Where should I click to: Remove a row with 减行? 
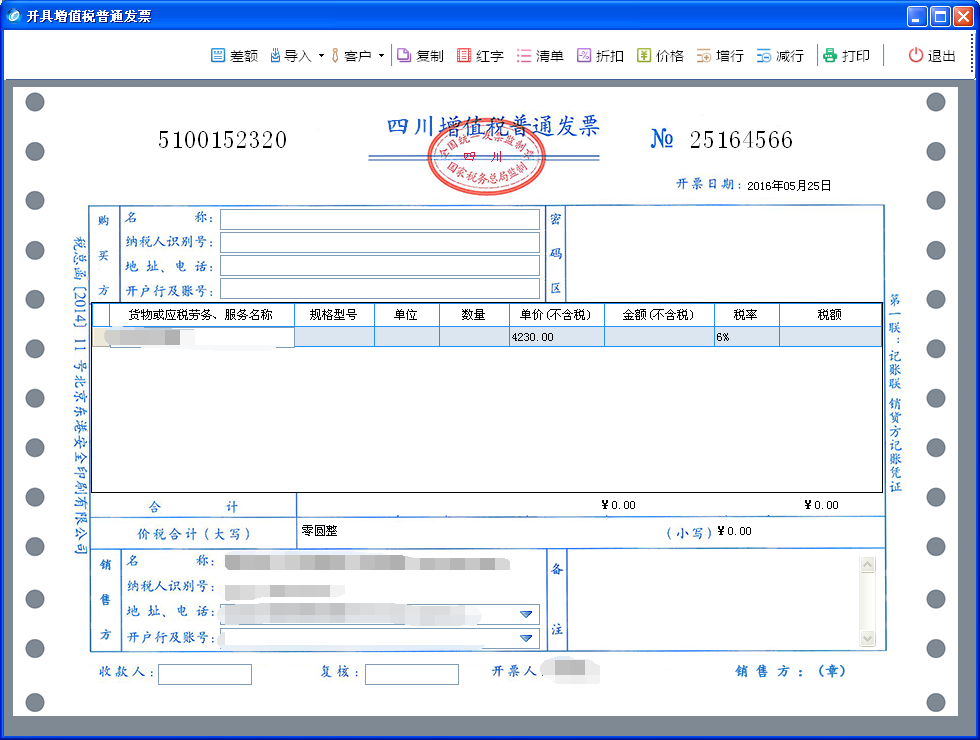780,56
